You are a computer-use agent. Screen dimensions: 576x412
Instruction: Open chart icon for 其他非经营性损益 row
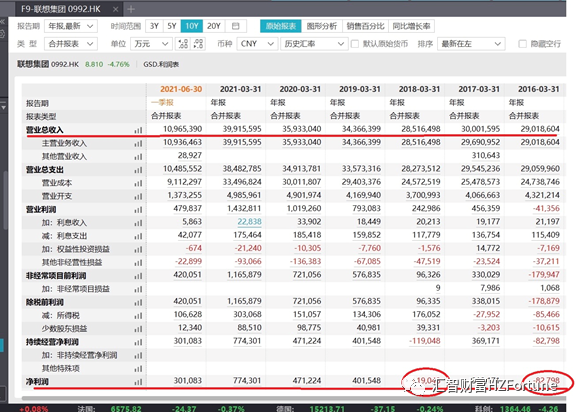click(x=138, y=263)
